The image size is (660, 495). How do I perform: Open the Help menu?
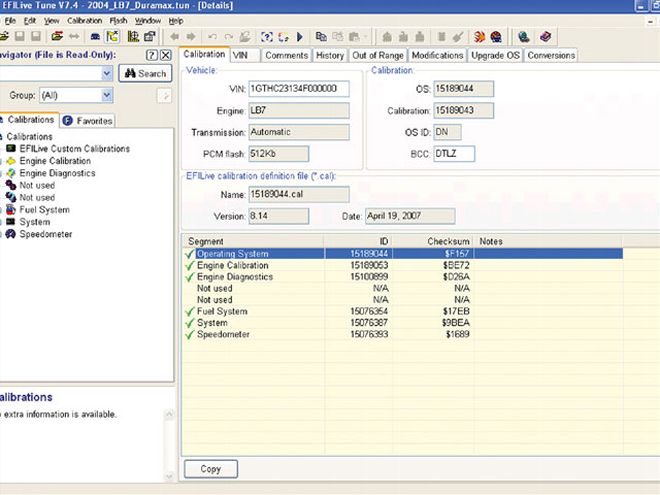click(176, 21)
